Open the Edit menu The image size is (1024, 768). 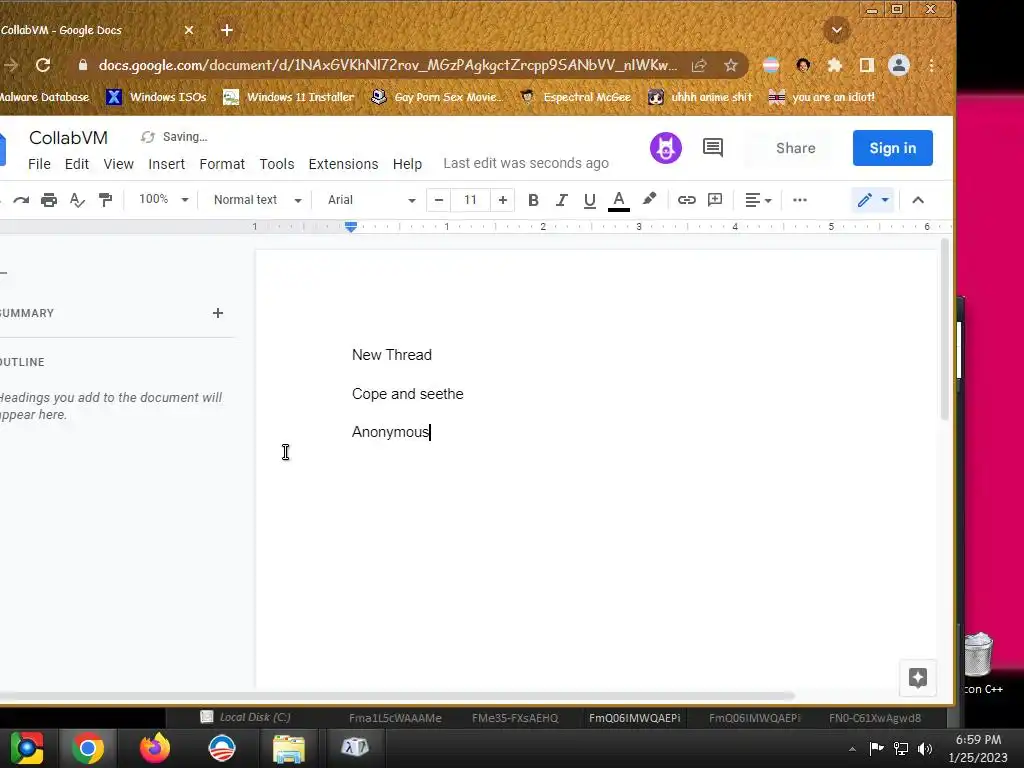[76, 164]
